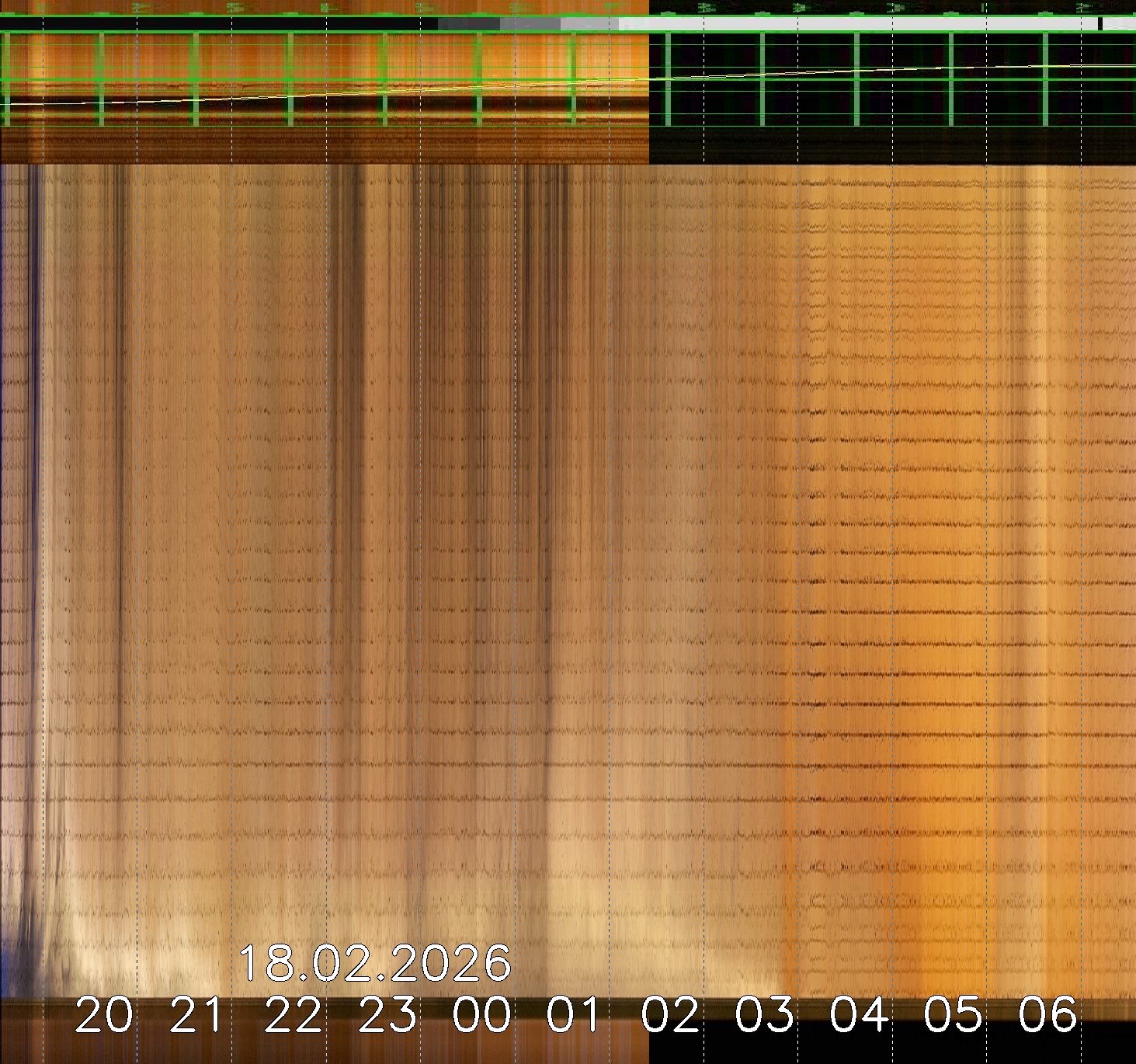
Task: Click the small black notch at bar's right end
Action: [x=1100, y=24]
